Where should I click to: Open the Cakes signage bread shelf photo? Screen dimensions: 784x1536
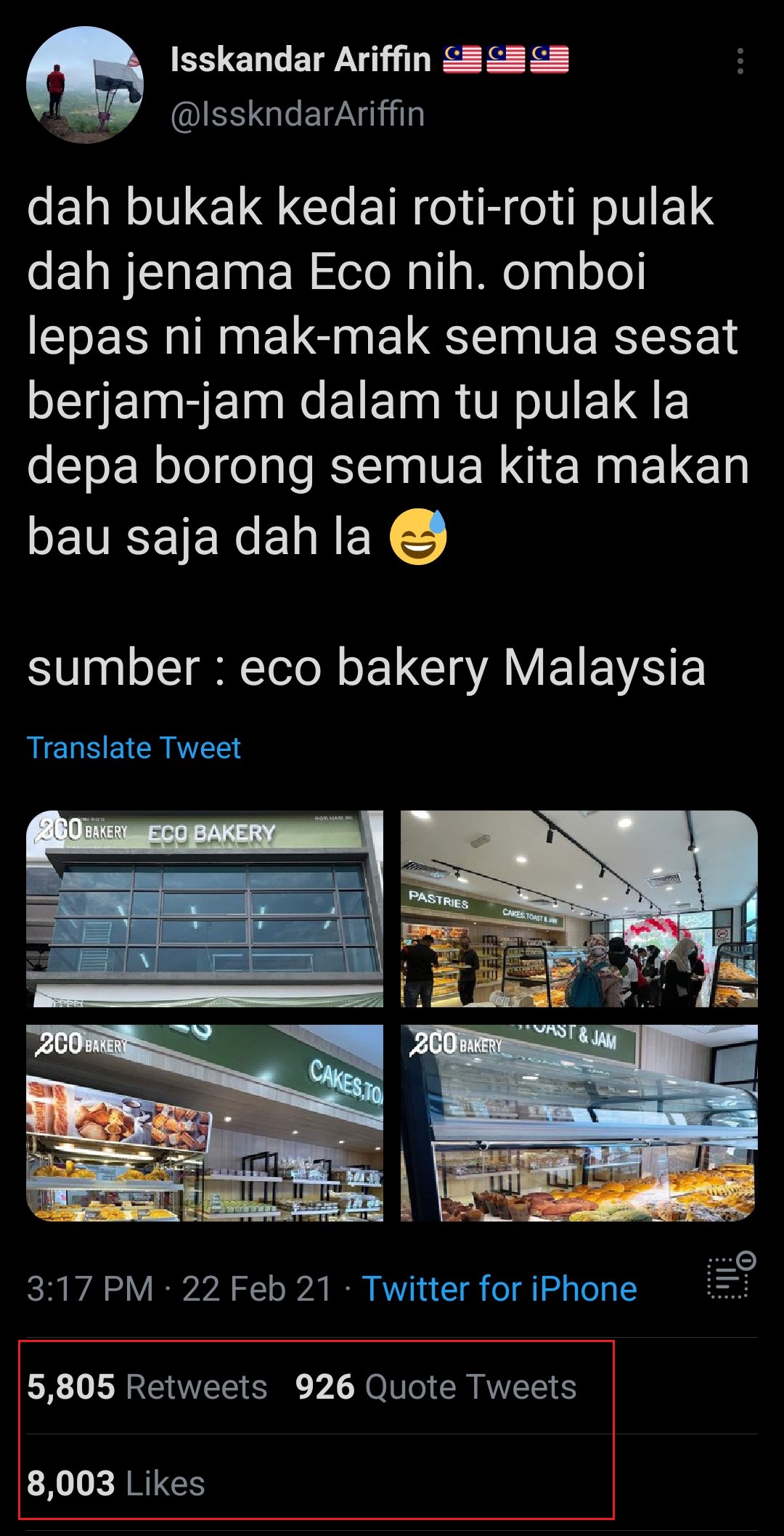(x=205, y=1123)
